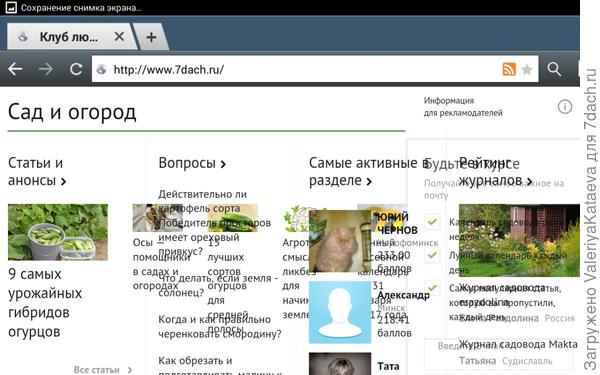Toggle the third subscription checkbox
Viewport: 600px width, 375px height.
pyautogui.click(x=432, y=288)
